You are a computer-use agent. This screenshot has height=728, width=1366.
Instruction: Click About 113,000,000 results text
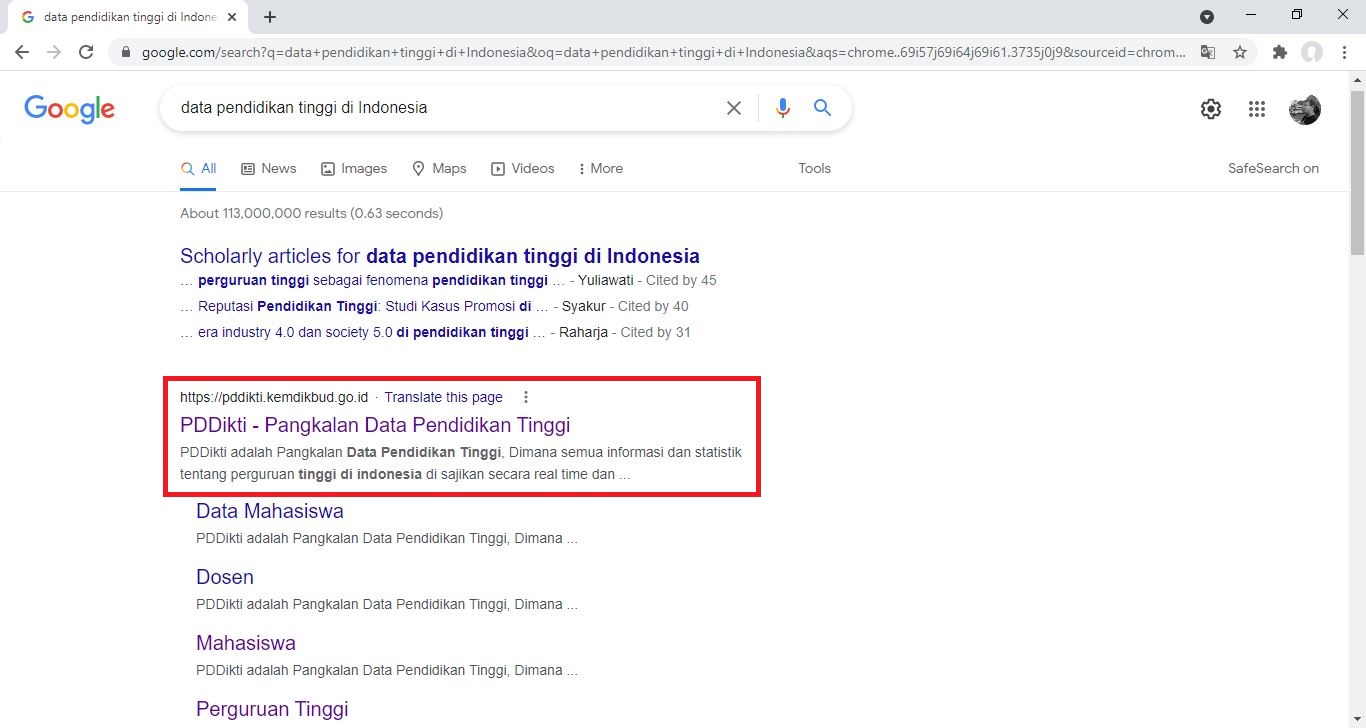311,213
